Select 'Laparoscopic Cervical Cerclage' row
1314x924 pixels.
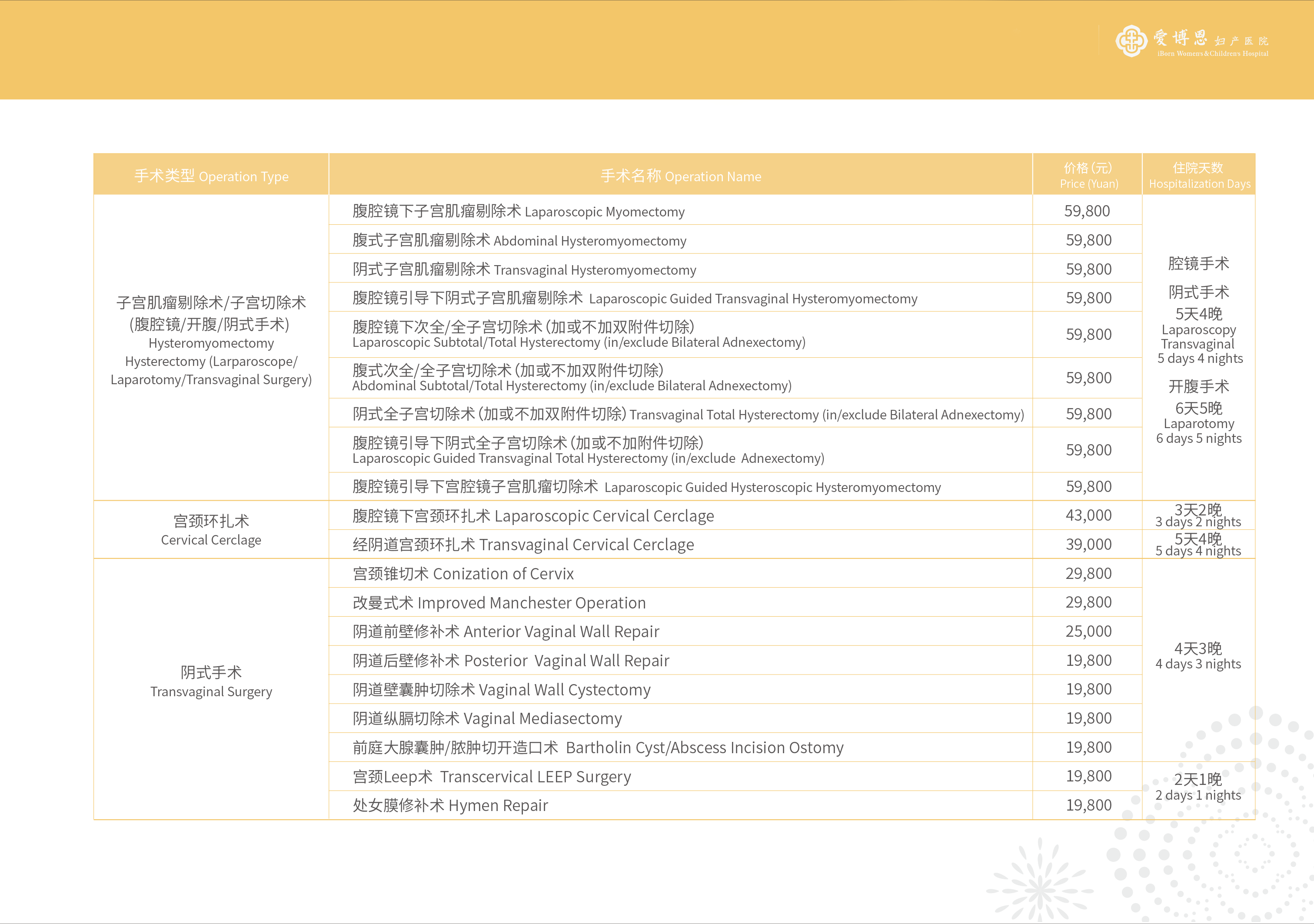tap(681, 515)
